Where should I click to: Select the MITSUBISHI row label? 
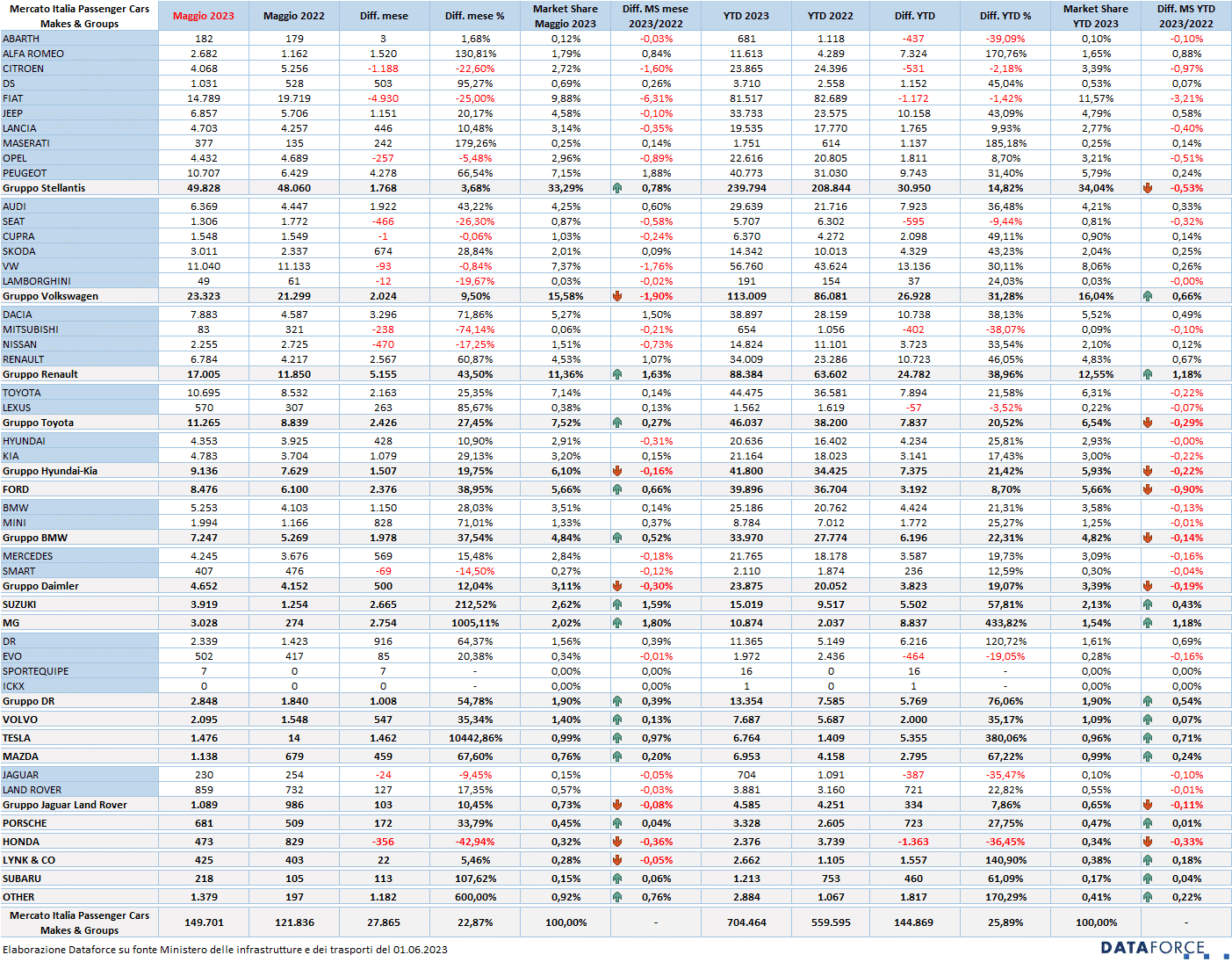31,329
